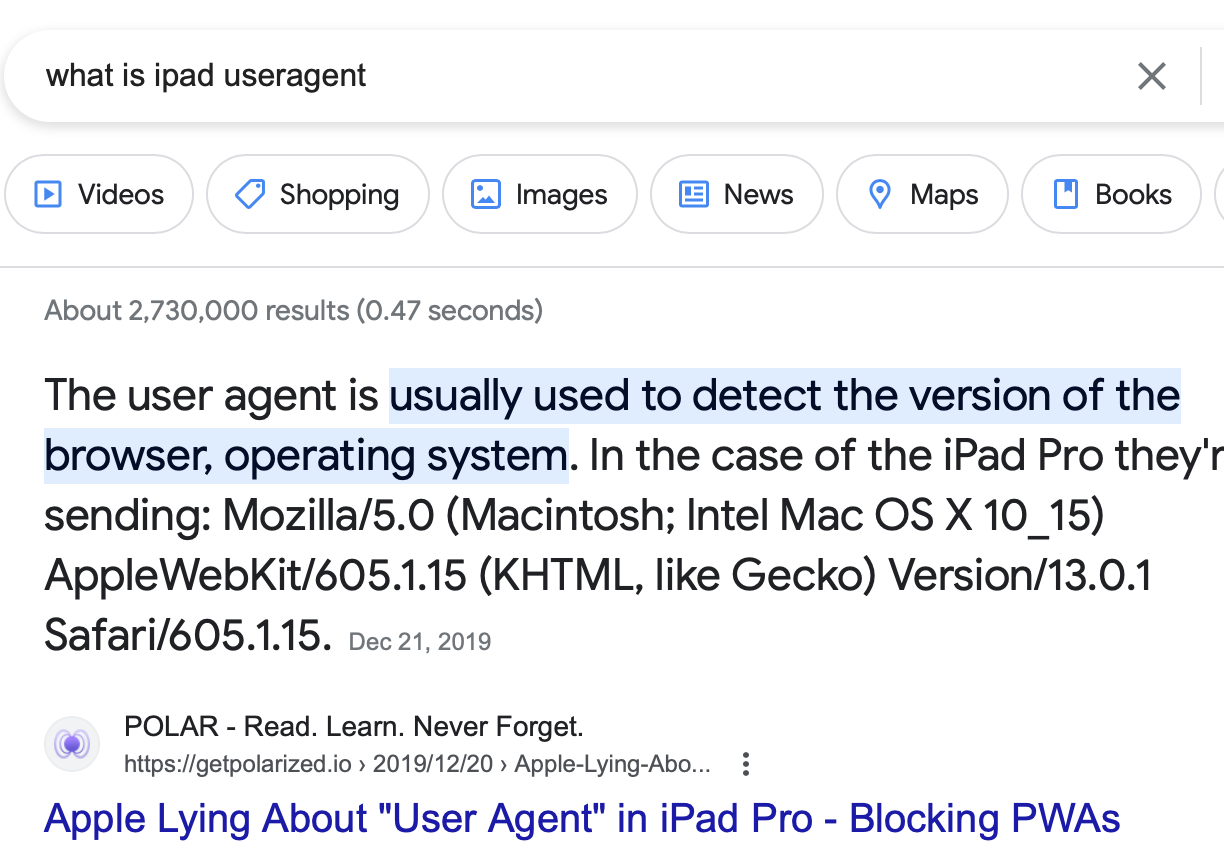This screenshot has width=1224, height=858.
Task: Click the "About 2,730,000 results" stats text
Action: (x=293, y=310)
